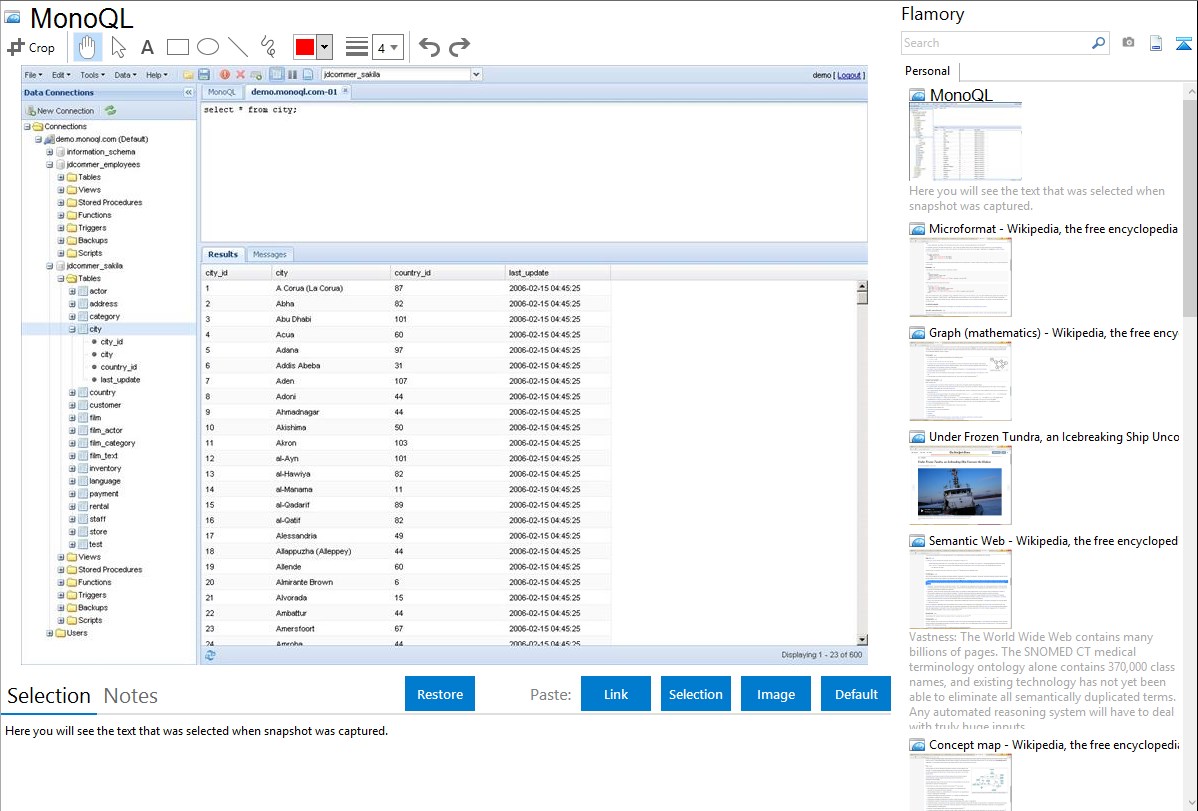This screenshot has width=1198, height=811.
Task: Select the Crop tool
Action: (x=31, y=47)
